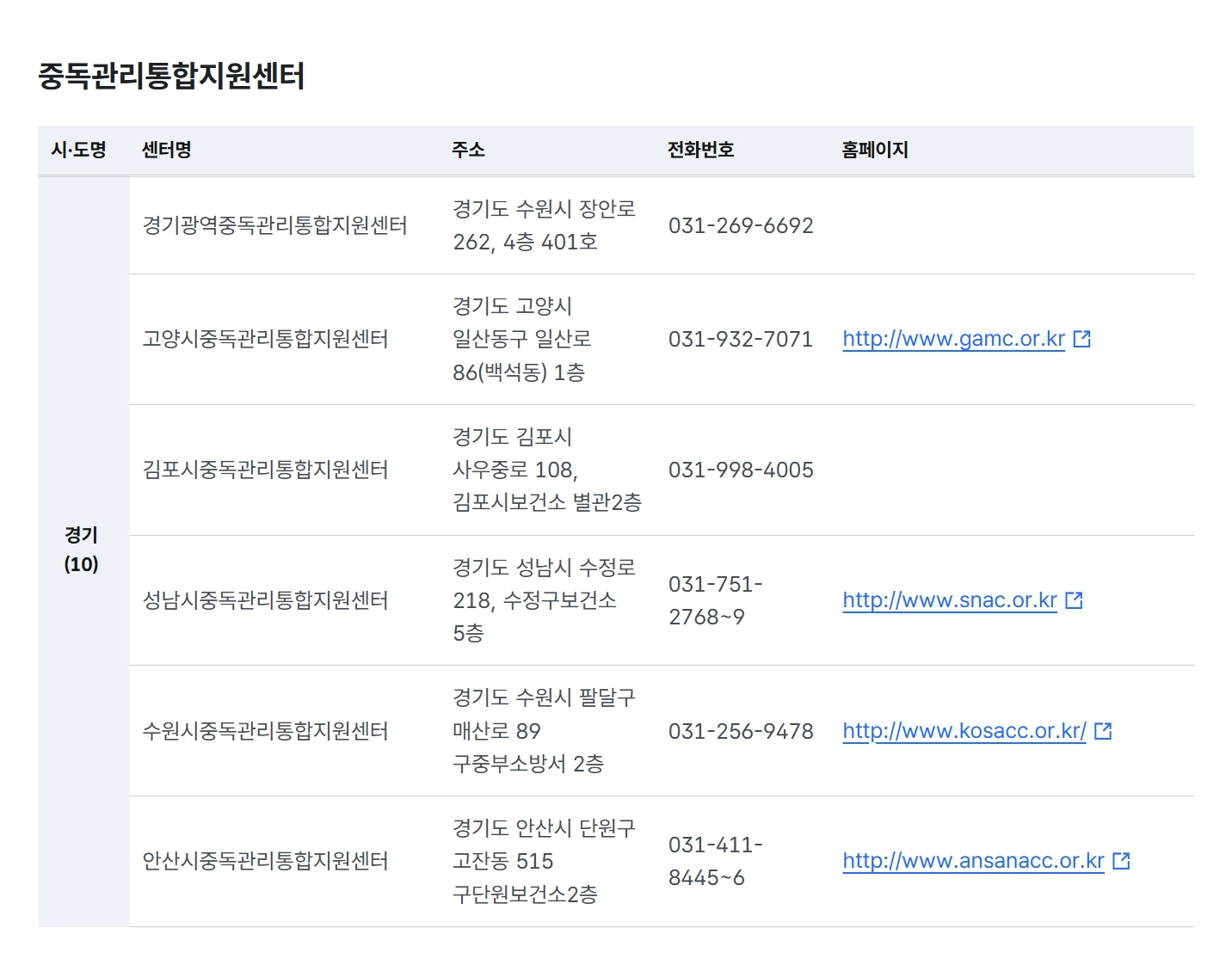This screenshot has width=1232, height=971.
Task: Click the 시·도명 column header
Action: point(80,149)
